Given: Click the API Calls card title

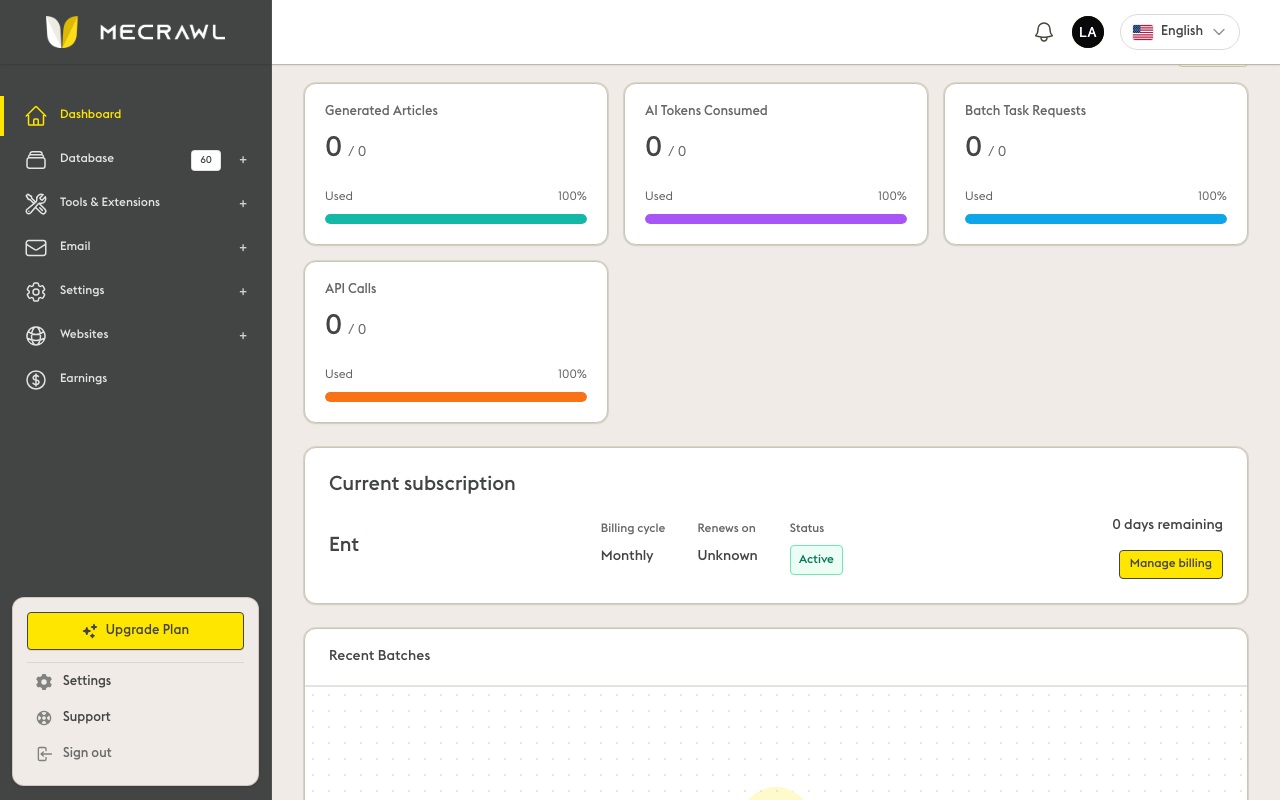Looking at the screenshot, I should pyautogui.click(x=351, y=289).
